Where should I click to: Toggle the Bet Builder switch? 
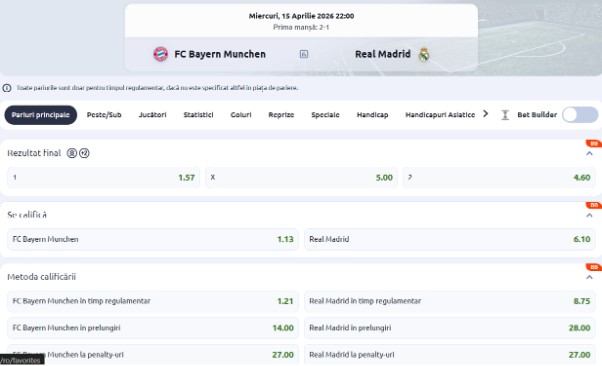coord(580,114)
